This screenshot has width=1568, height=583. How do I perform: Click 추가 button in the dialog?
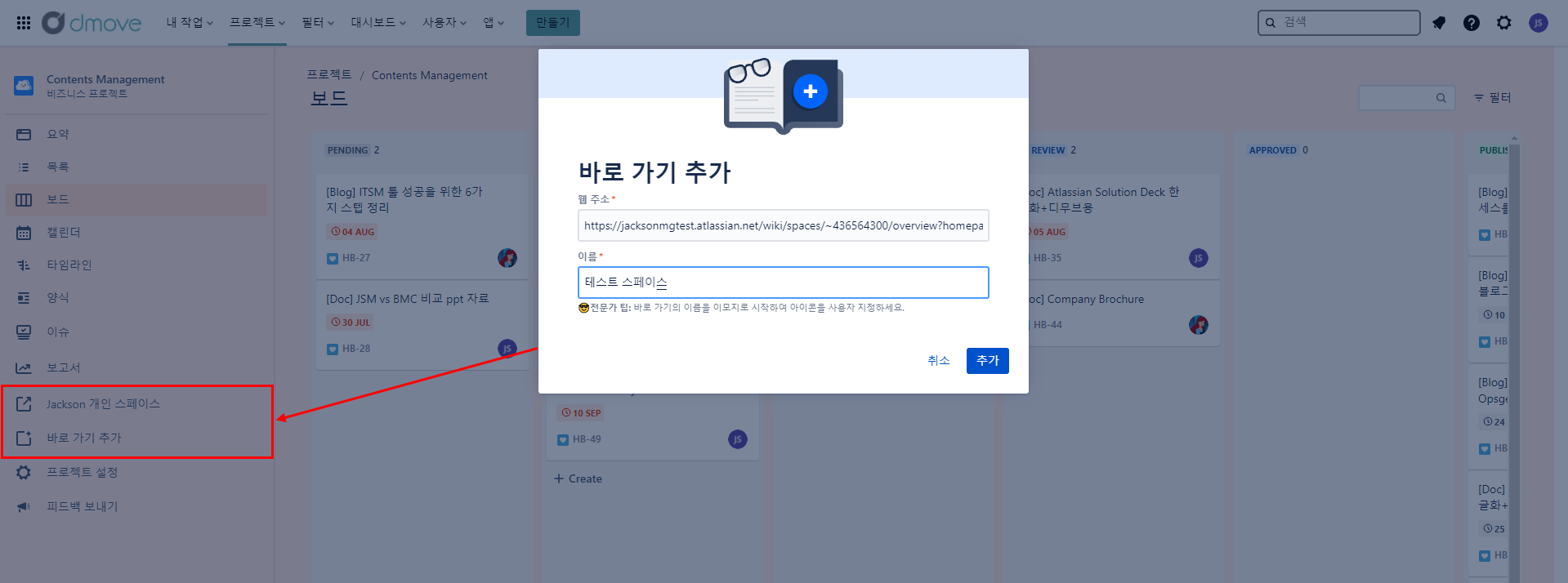click(x=988, y=361)
